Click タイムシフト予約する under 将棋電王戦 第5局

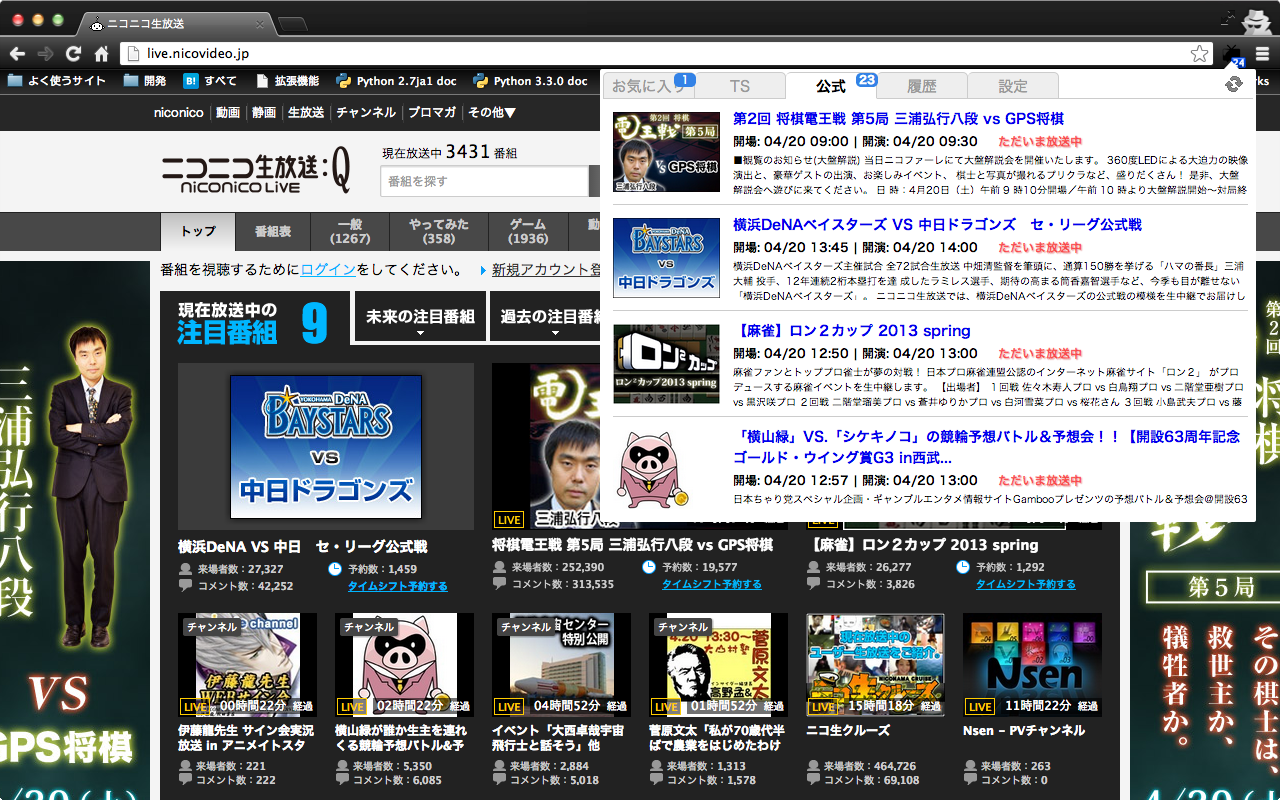click(x=711, y=584)
